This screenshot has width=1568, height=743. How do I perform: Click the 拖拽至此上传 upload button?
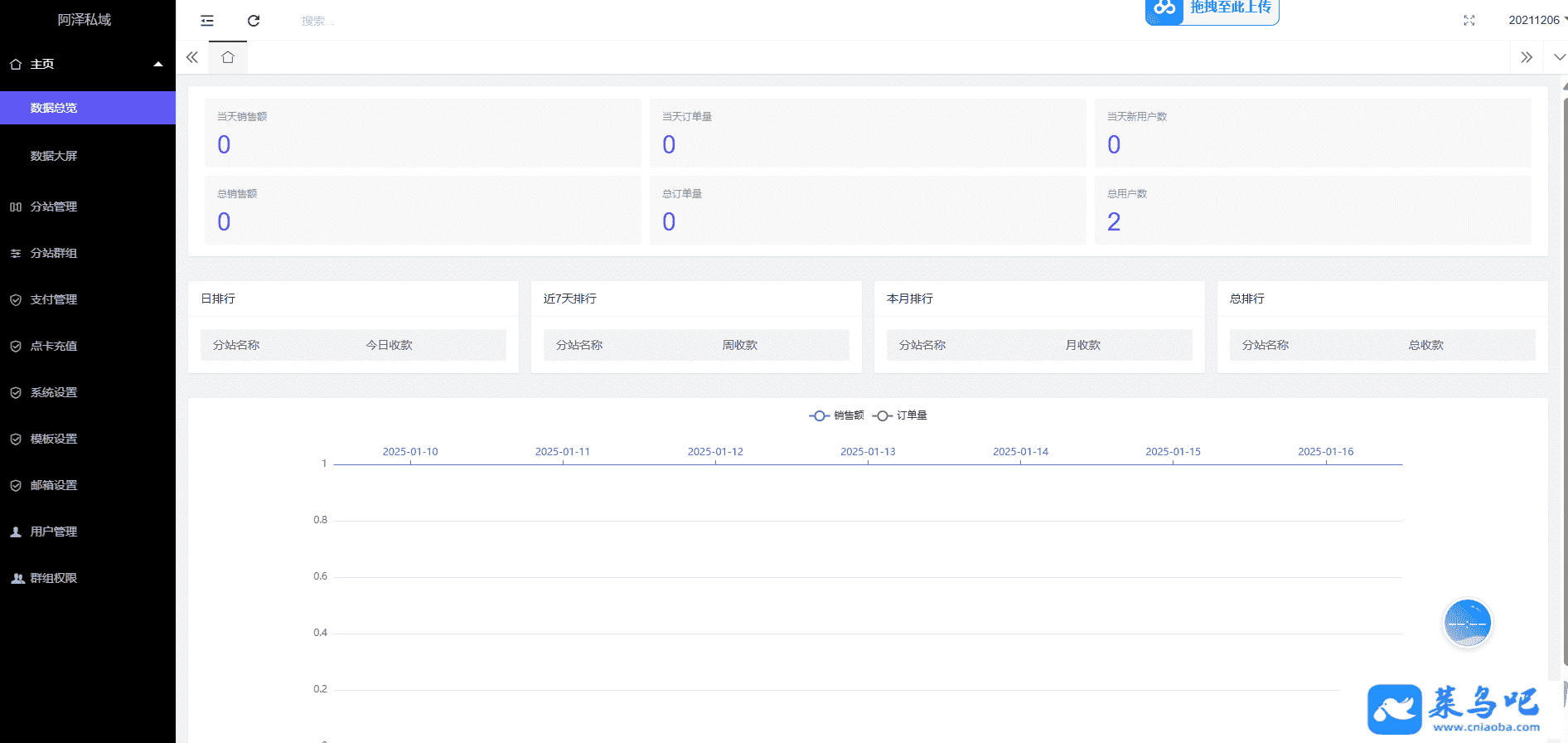coord(1212,9)
